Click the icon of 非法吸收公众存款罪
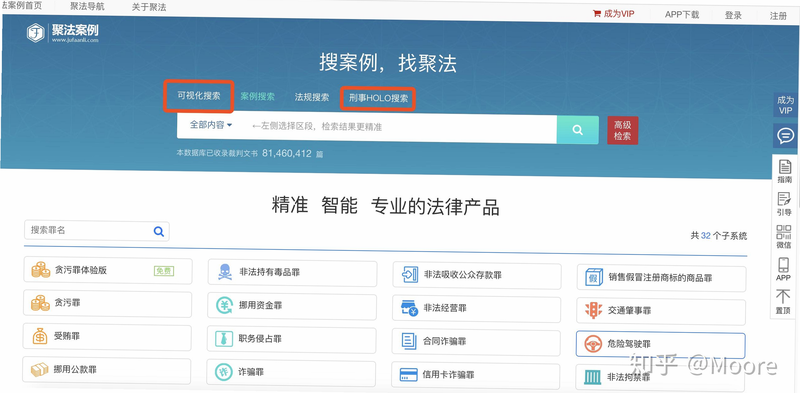 410,274
